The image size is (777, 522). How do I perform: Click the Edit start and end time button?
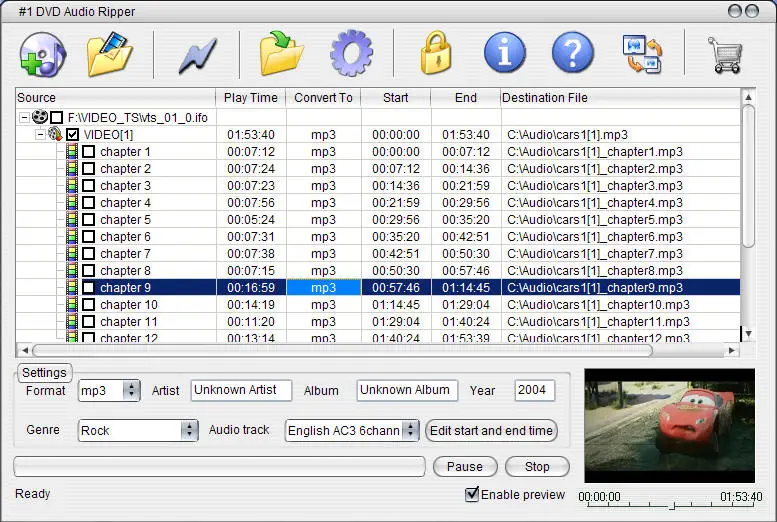coord(491,430)
